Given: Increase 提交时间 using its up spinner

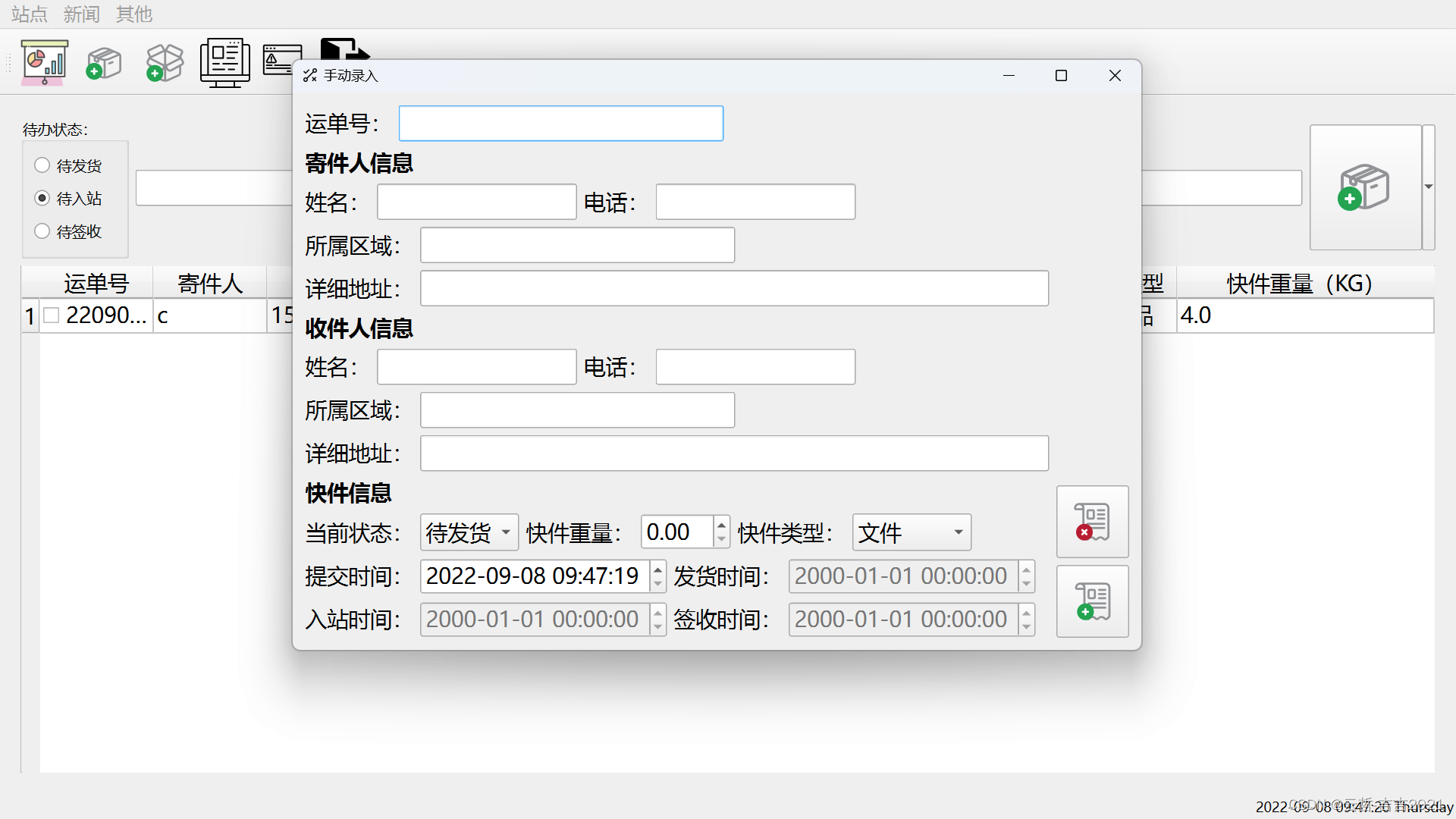Looking at the screenshot, I should (658, 568).
